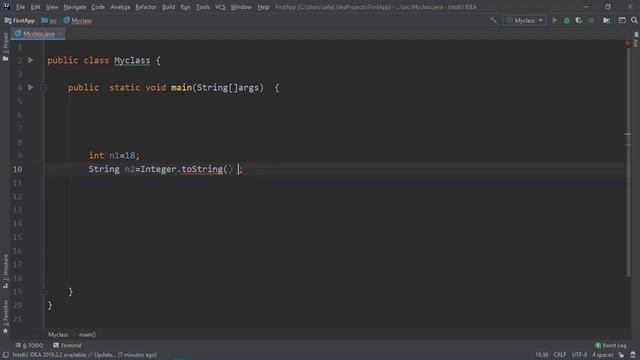640x360 pixels.
Task: Click the editor vertical scrollbar
Action: [629, 161]
